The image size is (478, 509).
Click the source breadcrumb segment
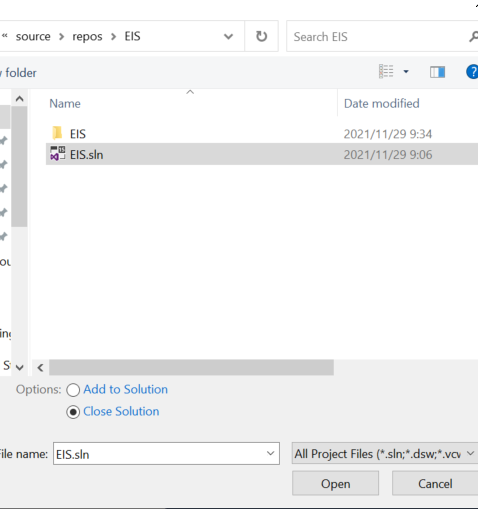(x=33, y=36)
